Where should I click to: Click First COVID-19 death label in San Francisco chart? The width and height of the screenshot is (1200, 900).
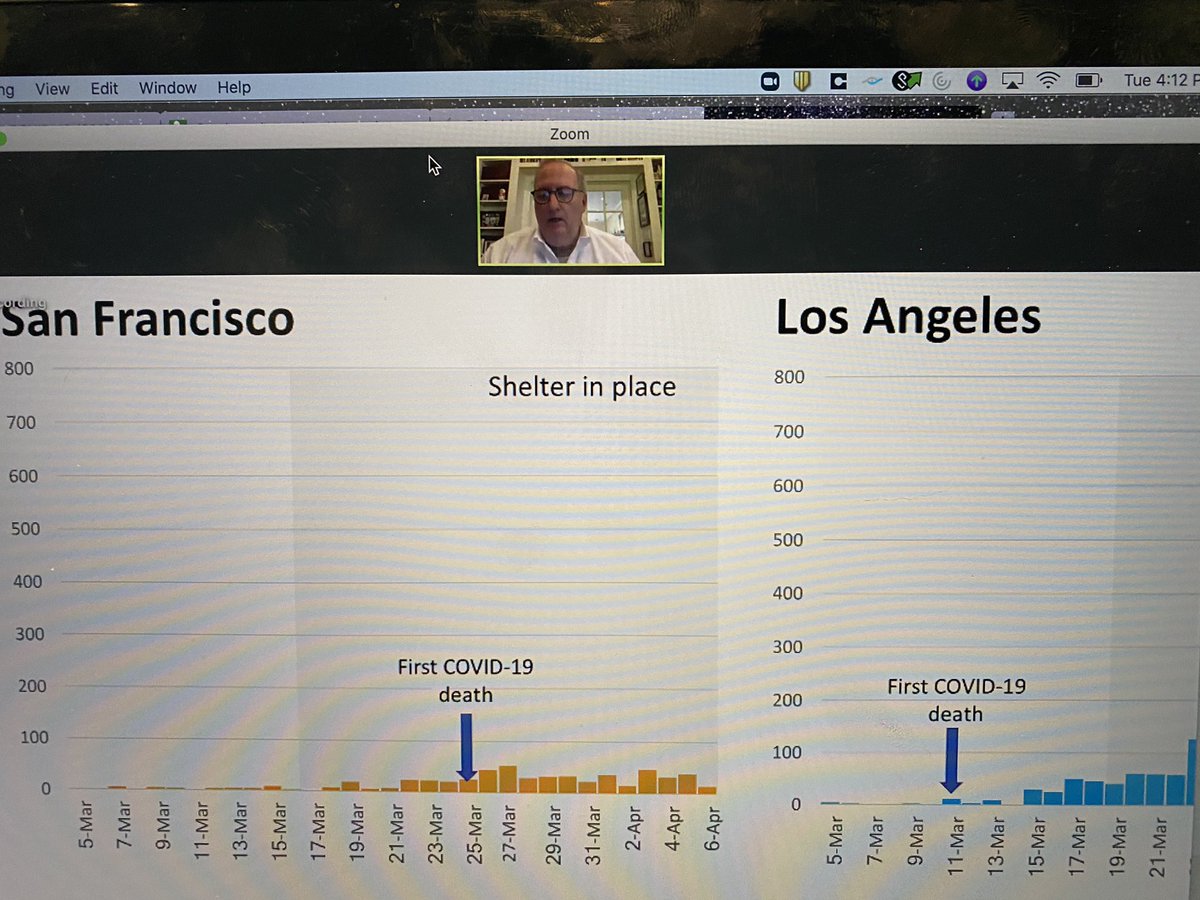click(465, 680)
